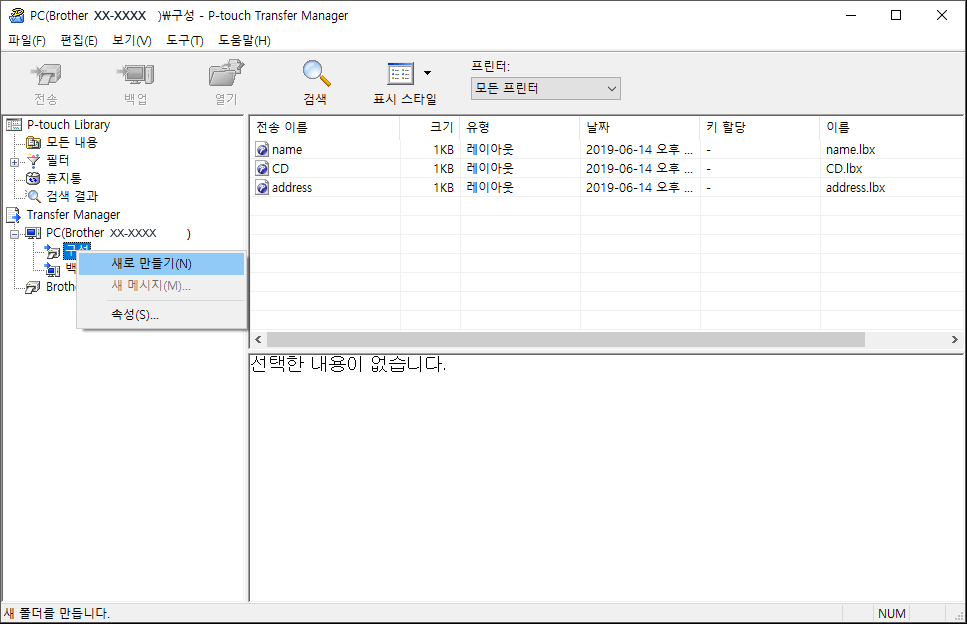Click the Search (검색) magnifier icon
The image size is (967, 624).
(316, 73)
